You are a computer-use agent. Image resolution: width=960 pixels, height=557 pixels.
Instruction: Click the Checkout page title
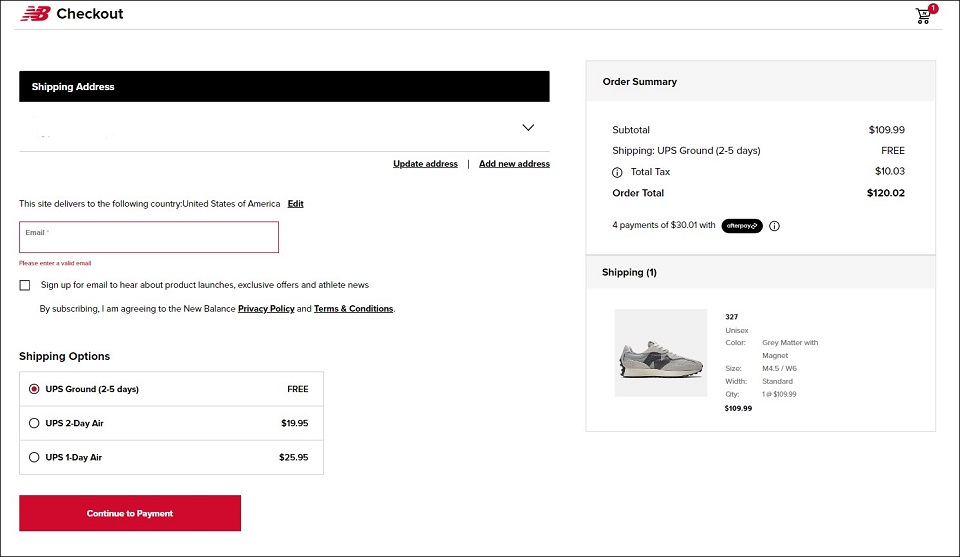89,13
